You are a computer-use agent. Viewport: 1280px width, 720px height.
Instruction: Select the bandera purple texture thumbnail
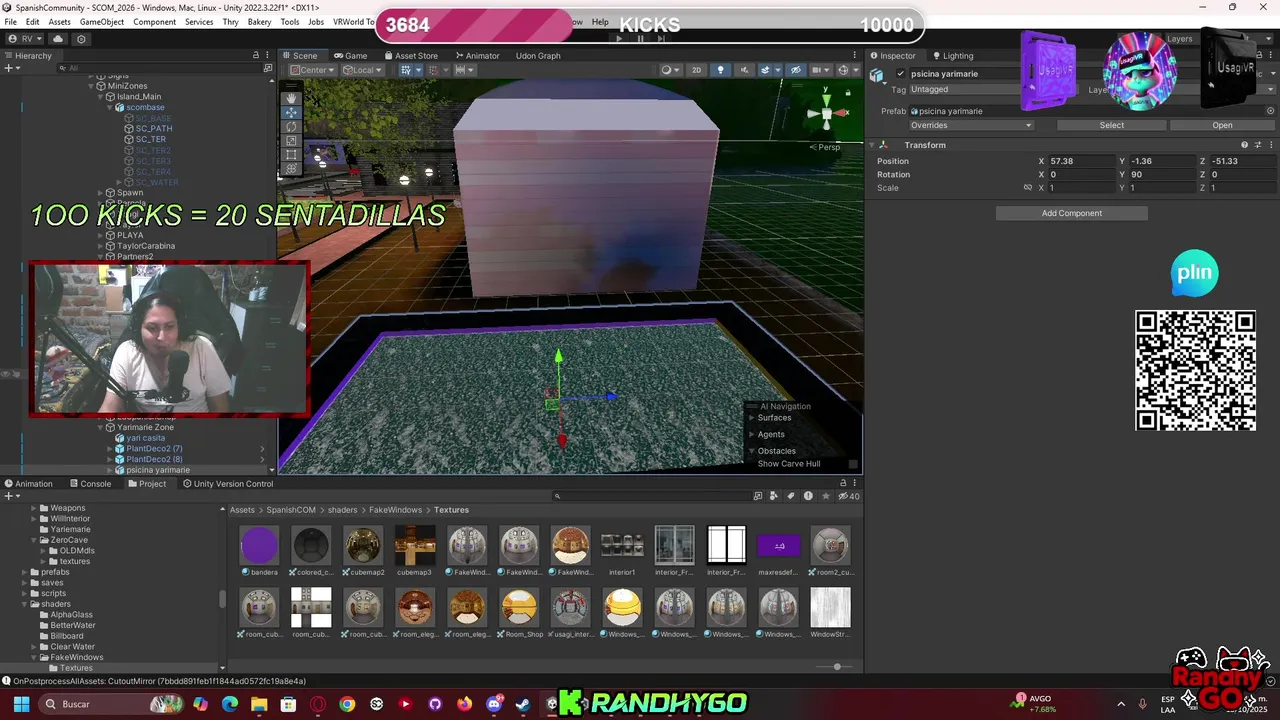[259, 546]
